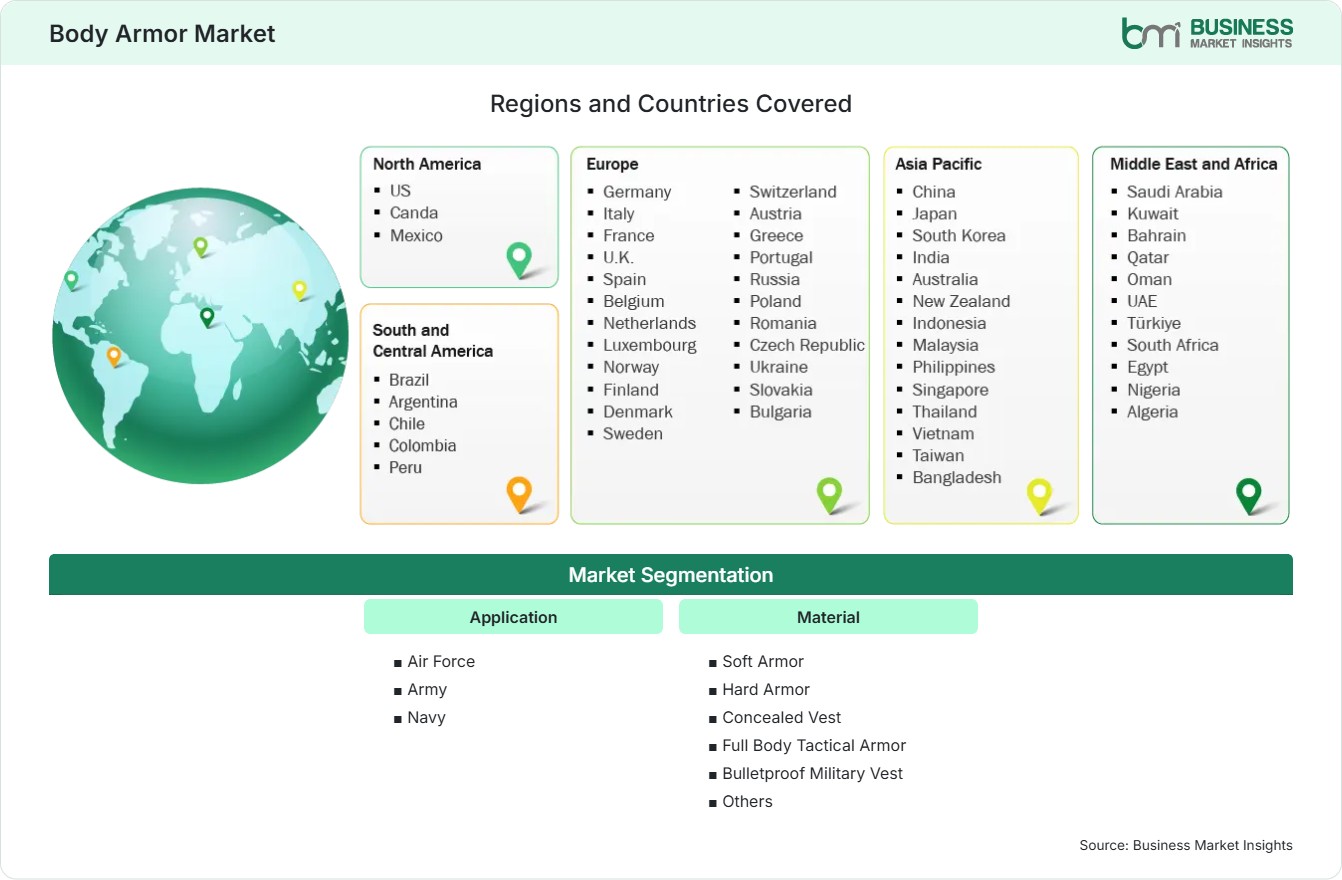Viewport: 1342px width, 880px height.
Task: Click 'Colombia' in the list
Action: (422, 445)
